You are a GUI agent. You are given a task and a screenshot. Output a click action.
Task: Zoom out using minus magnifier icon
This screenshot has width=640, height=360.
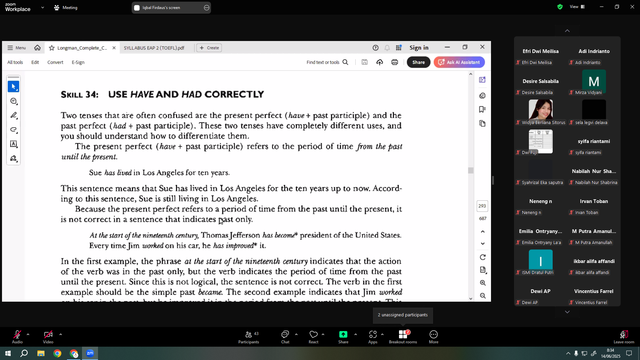pyautogui.click(x=482, y=296)
